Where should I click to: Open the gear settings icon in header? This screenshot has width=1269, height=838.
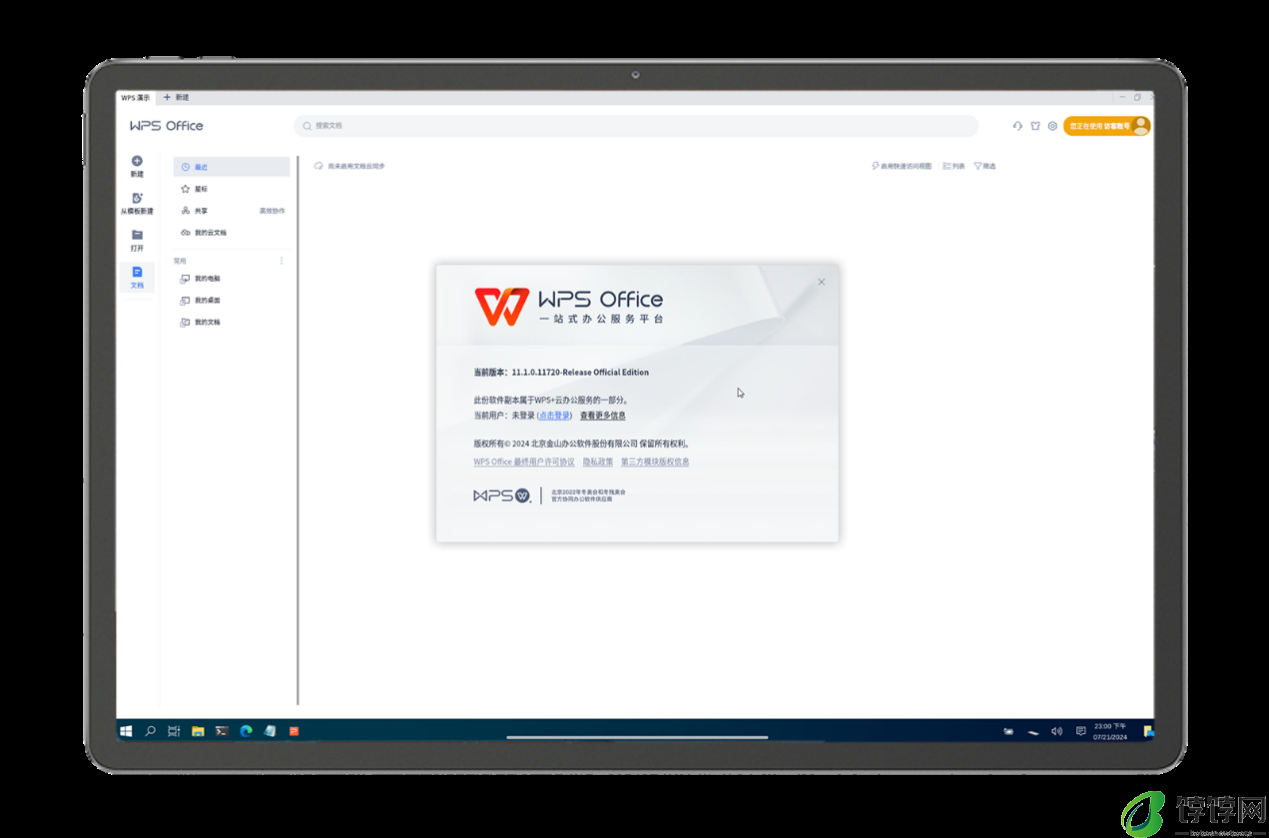coord(1052,126)
